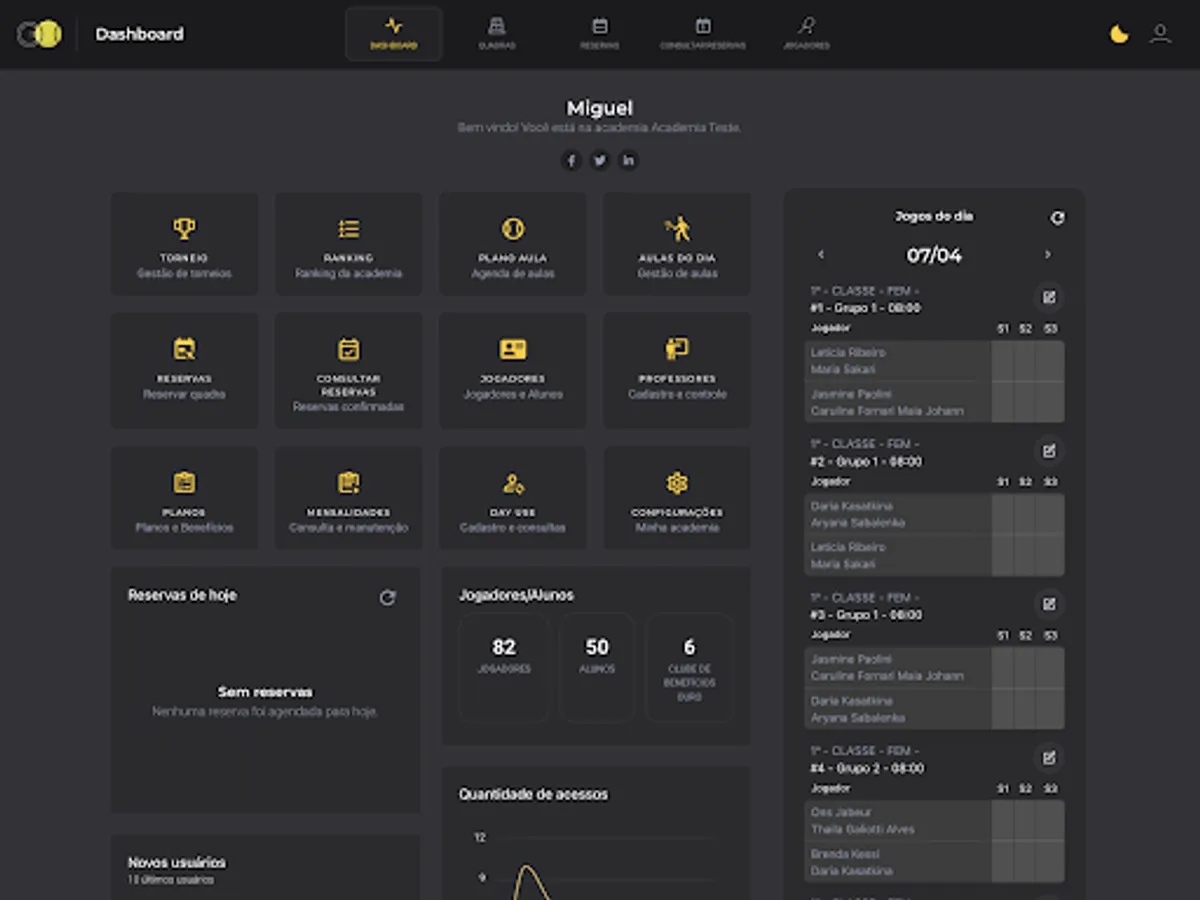Refresh the Reservas de hoje list

[x=390, y=596]
